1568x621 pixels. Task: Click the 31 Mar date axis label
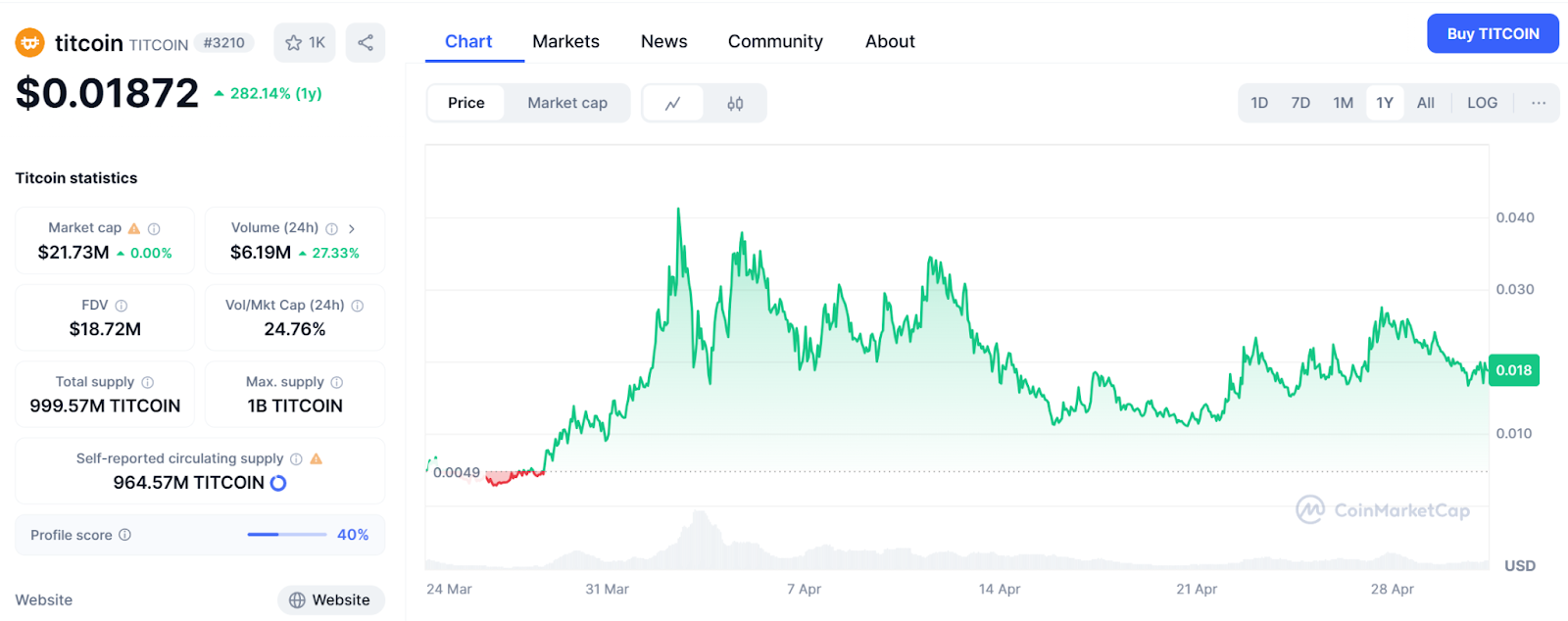click(607, 589)
